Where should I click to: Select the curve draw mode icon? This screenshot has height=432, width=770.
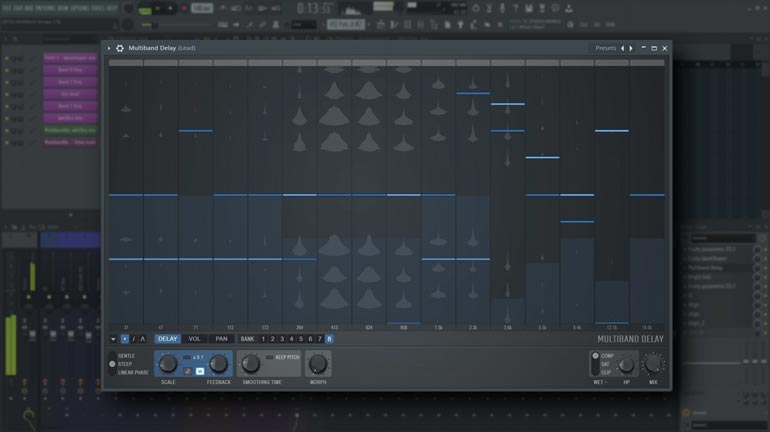point(142,339)
